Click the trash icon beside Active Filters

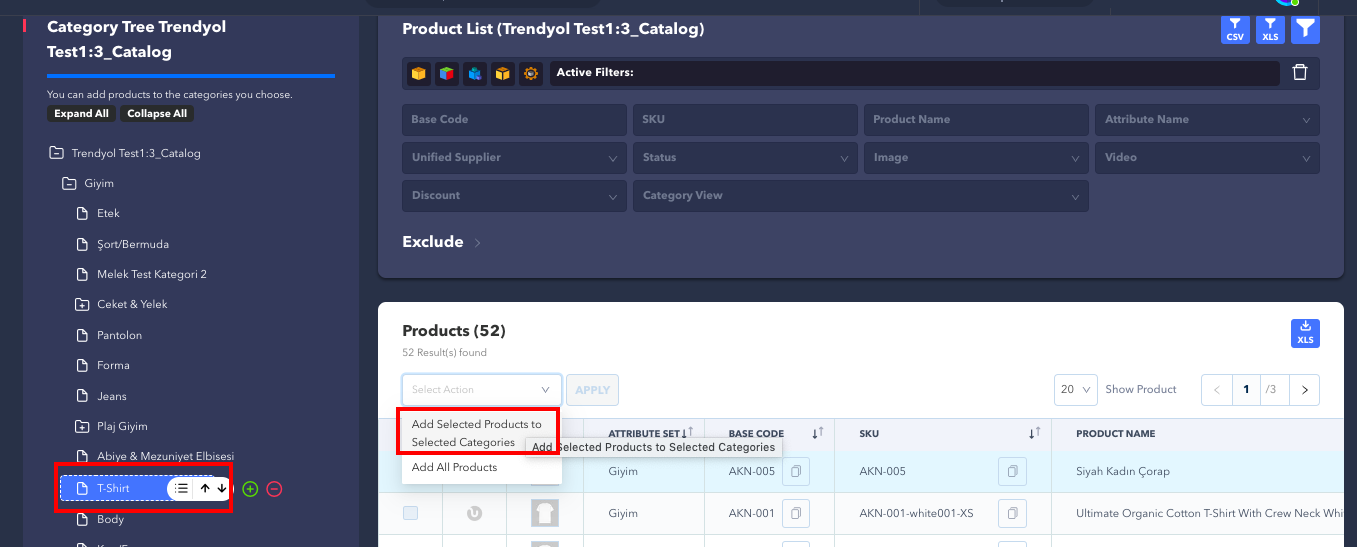[1299, 72]
